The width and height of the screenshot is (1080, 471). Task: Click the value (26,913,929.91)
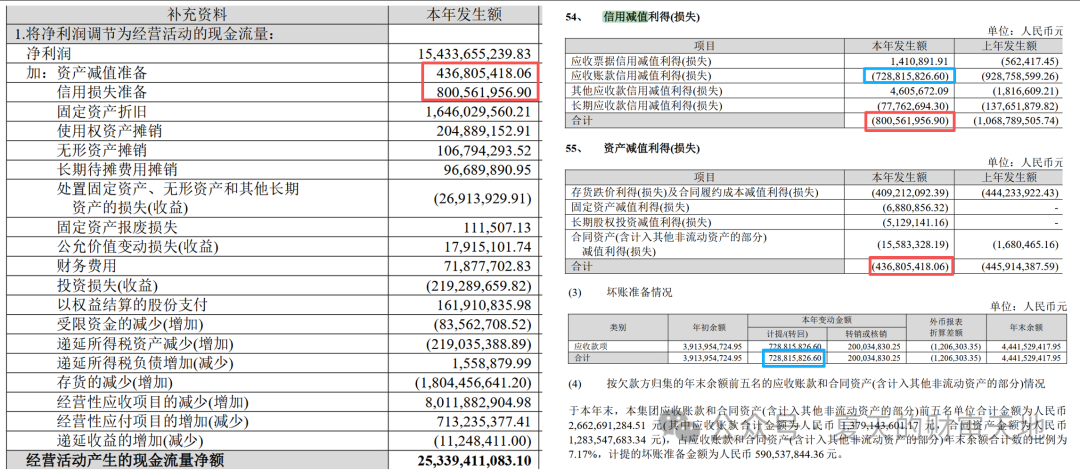coord(483,198)
